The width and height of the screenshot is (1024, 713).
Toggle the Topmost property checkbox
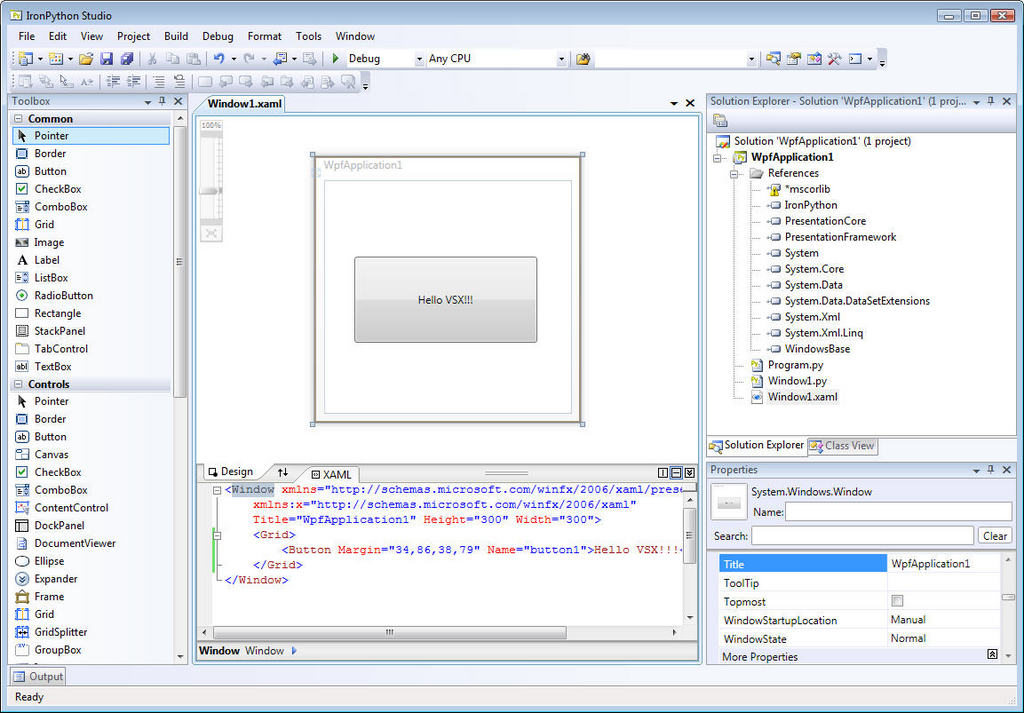[x=897, y=601]
